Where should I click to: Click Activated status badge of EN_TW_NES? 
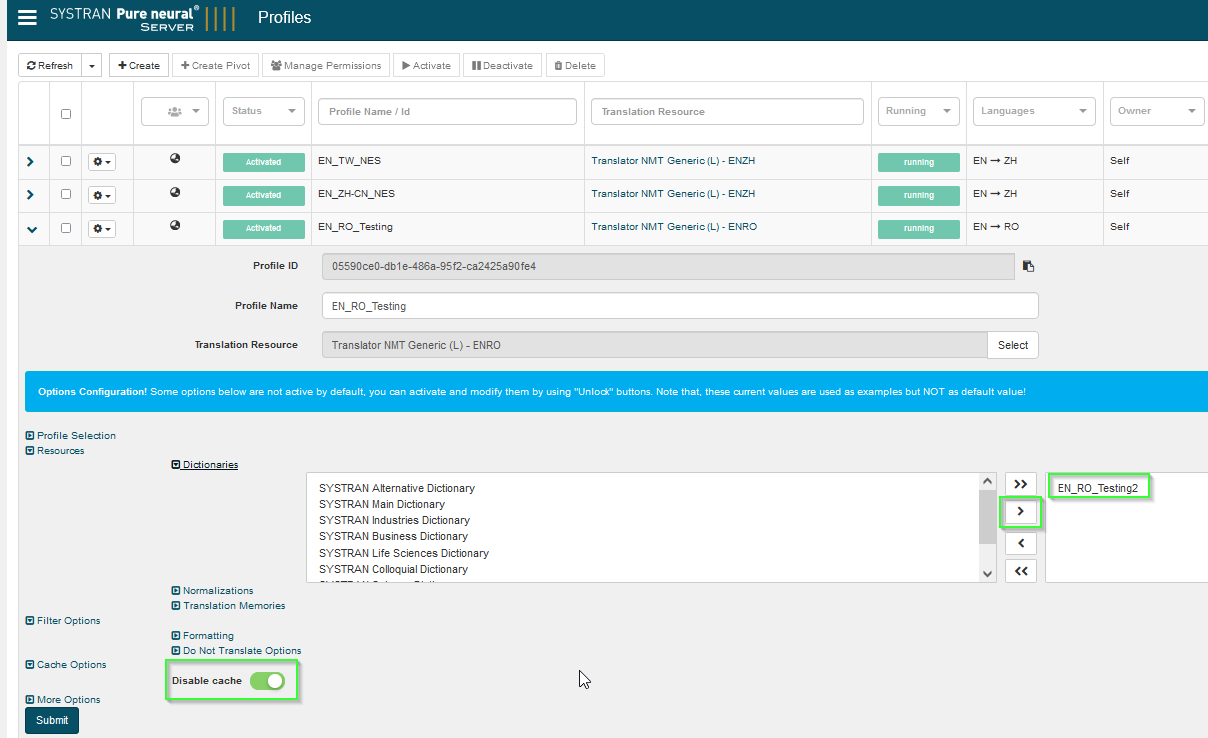263,162
